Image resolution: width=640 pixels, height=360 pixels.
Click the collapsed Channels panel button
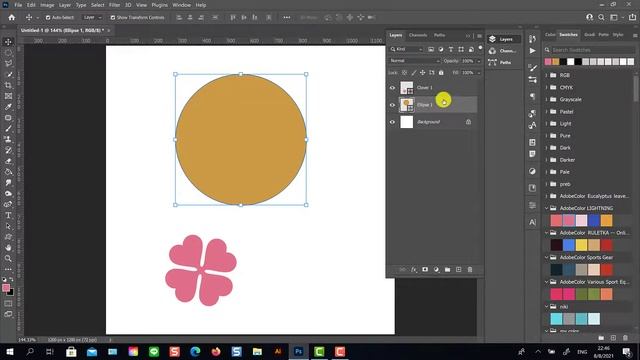[x=504, y=51]
